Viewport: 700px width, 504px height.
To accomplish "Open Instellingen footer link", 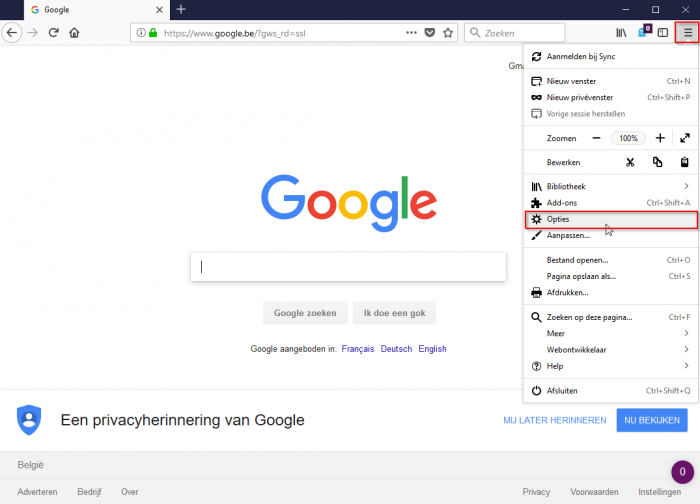I will 659,492.
